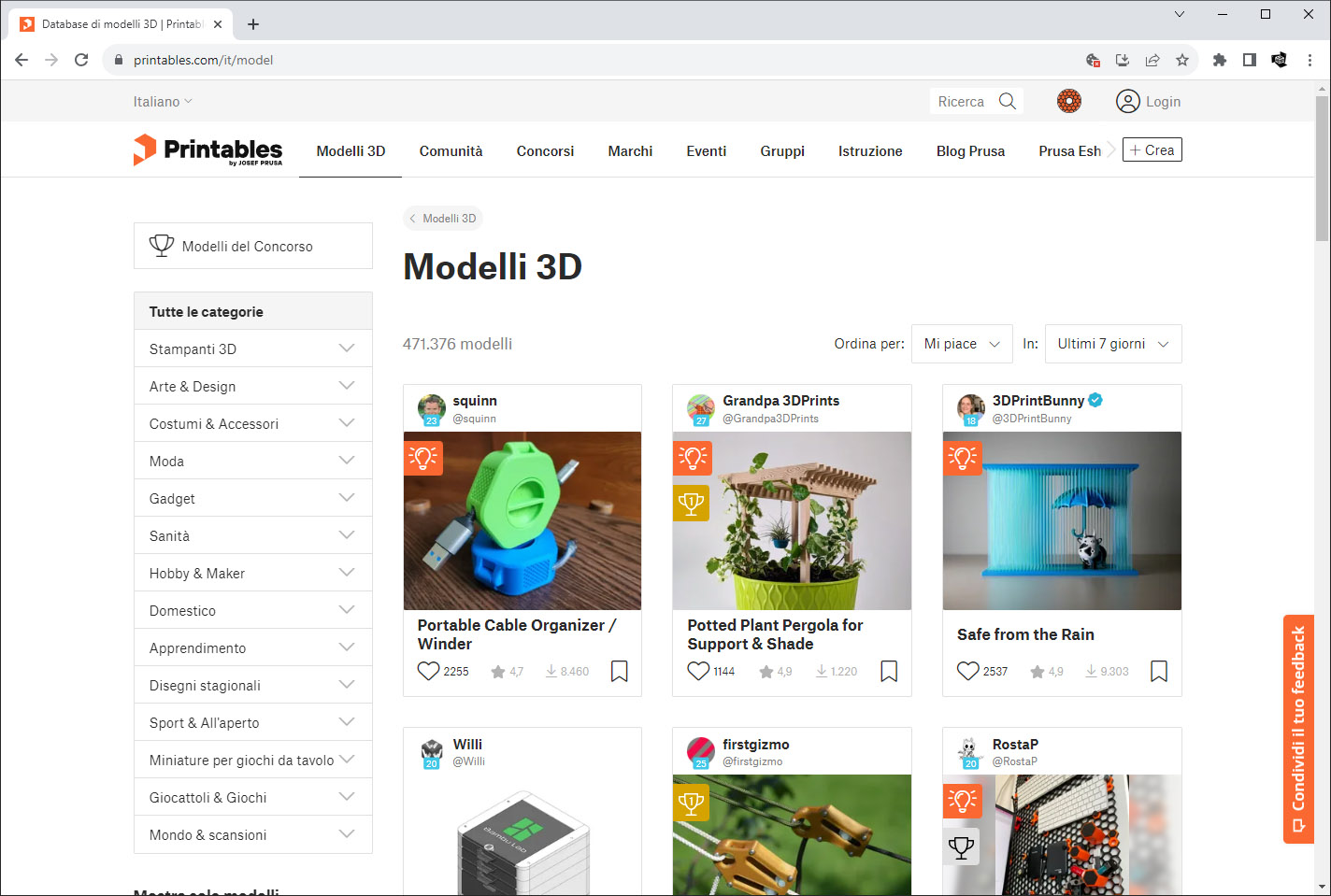Click star rating icon on Potted Plant Pergola
Screen dimensions: 1331x896
tap(766, 671)
